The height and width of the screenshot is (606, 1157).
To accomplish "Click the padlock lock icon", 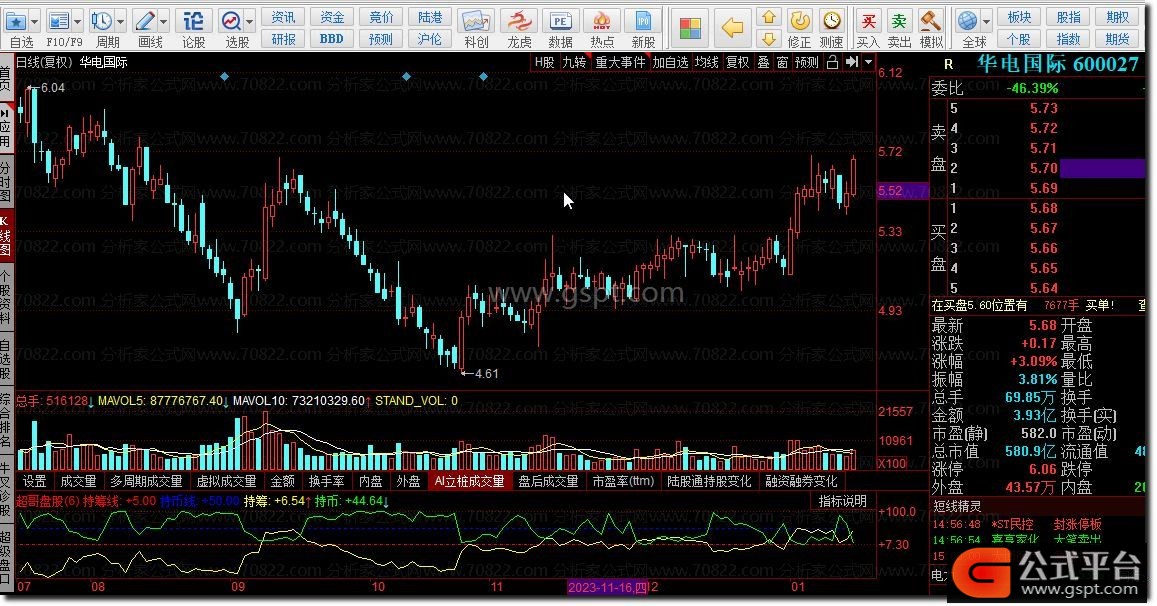I will [x=832, y=63].
